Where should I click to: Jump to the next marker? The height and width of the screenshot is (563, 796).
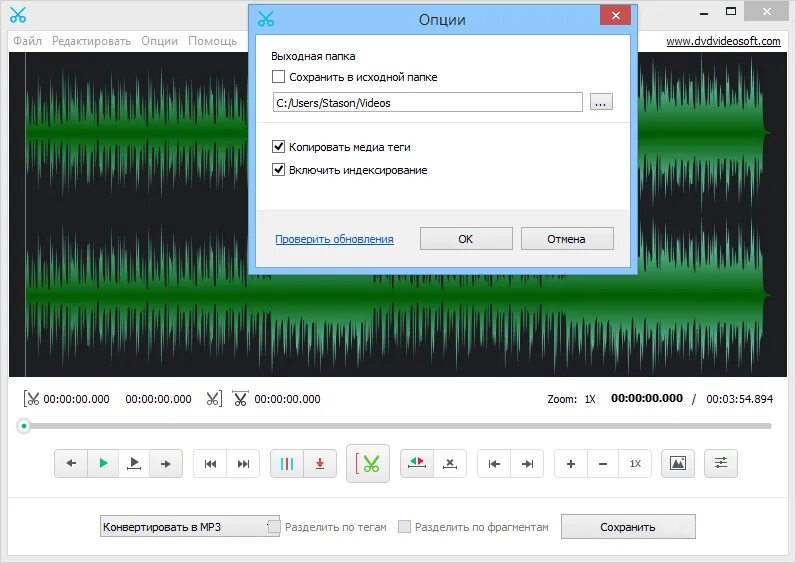[243, 463]
